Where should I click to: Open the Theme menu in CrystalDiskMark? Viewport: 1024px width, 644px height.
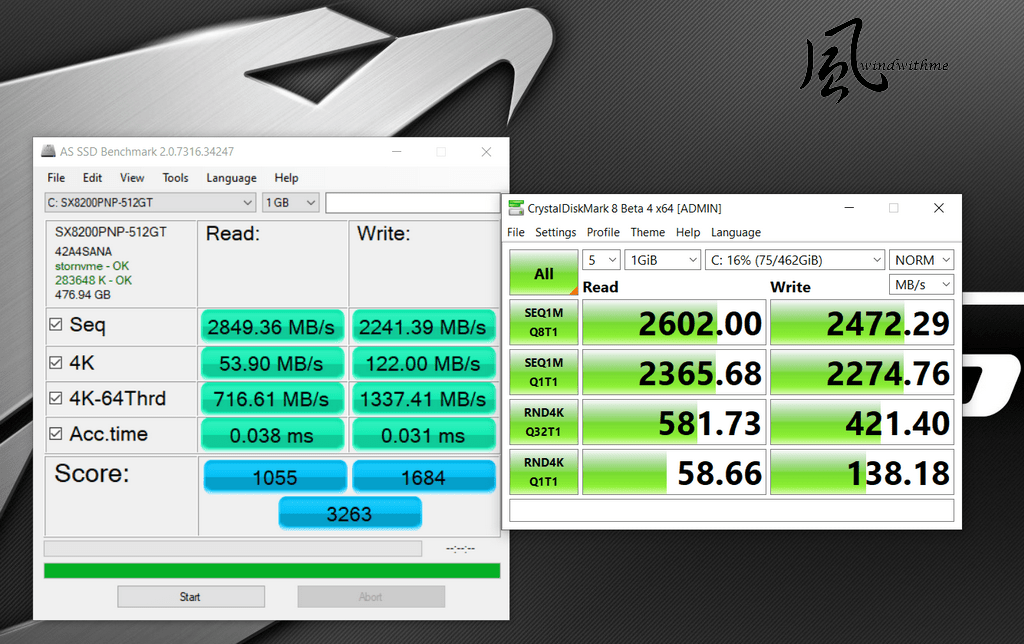(647, 233)
